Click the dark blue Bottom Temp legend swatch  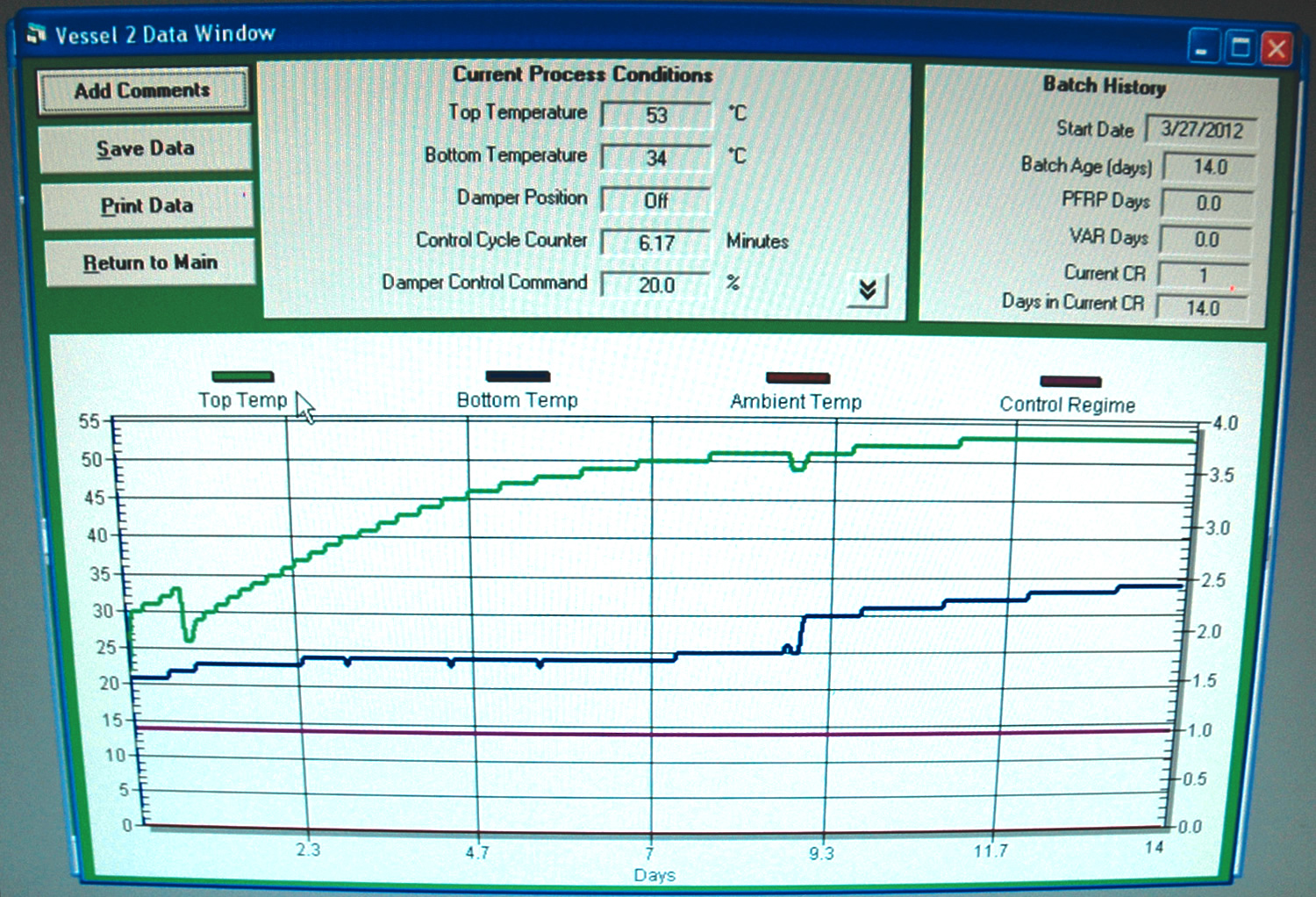click(518, 377)
